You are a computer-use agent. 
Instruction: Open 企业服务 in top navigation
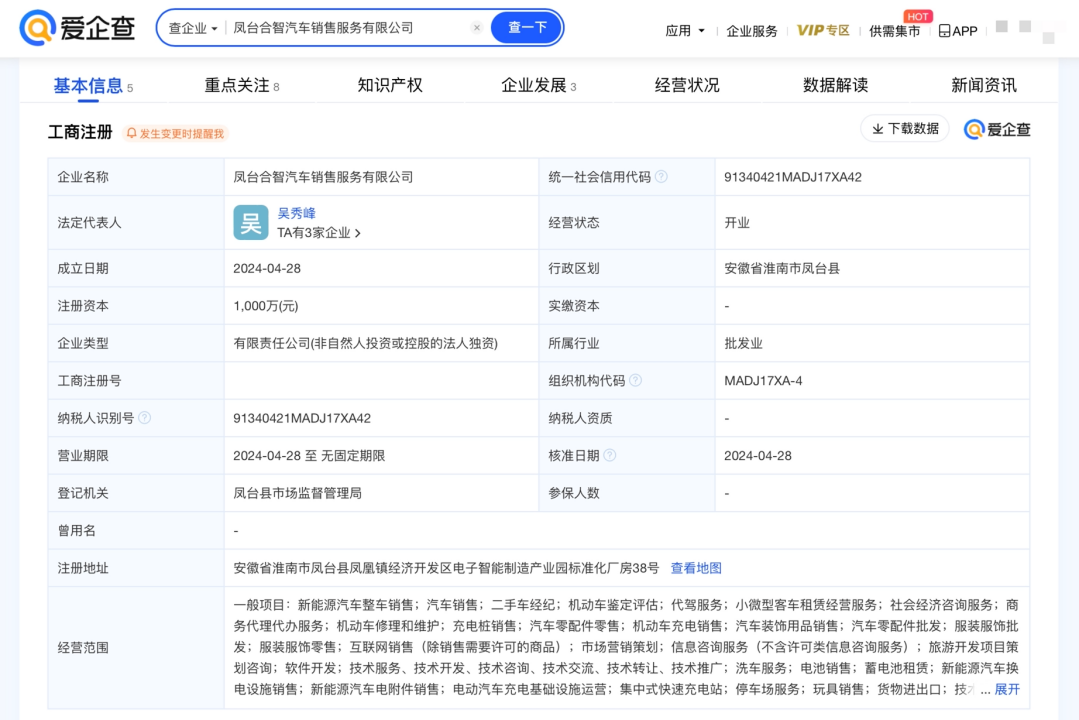751,31
